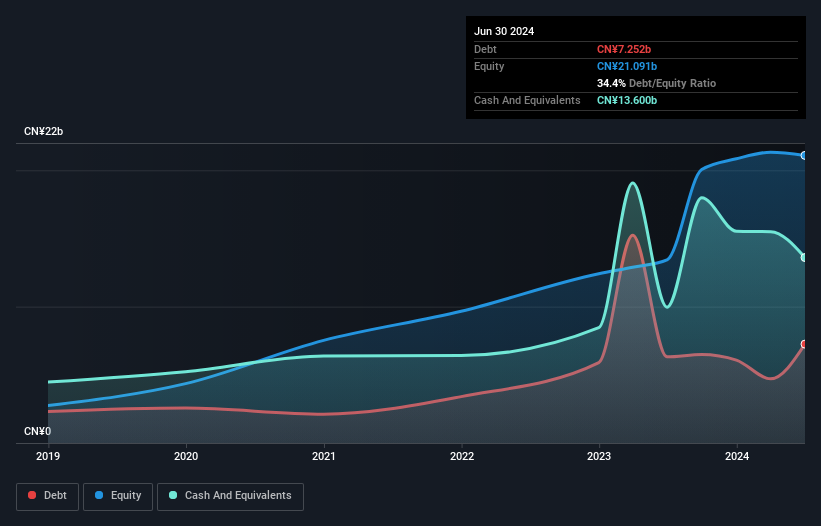Click the CN¥21.091b equity value
The width and height of the screenshot is (821, 526).
click(627, 66)
